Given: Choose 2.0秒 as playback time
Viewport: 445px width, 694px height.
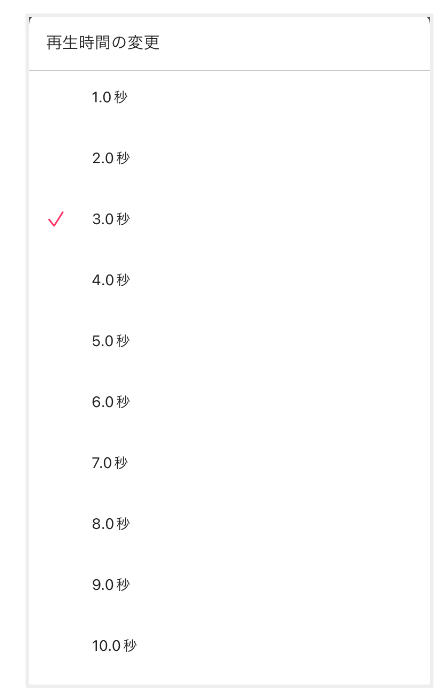Looking at the screenshot, I should click(229, 158).
